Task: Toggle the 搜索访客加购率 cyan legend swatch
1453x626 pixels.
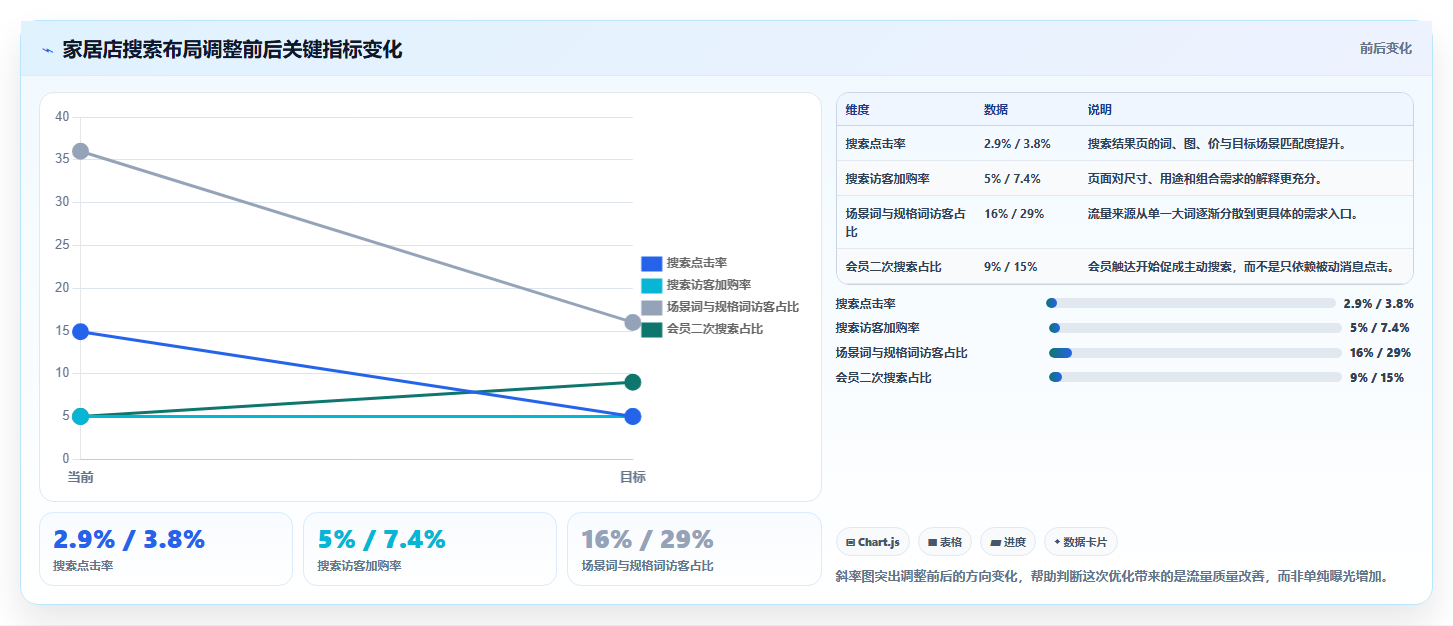Action: point(651,285)
